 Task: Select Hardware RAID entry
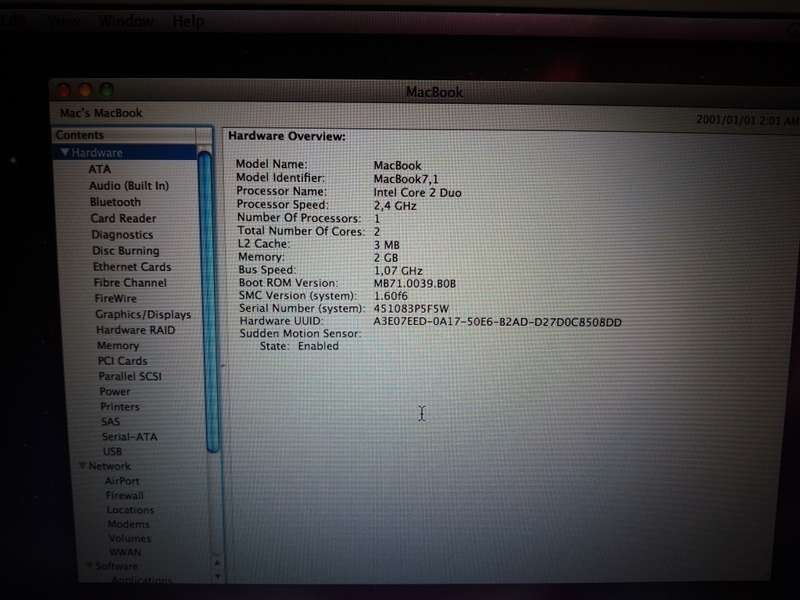click(x=135, y=330)
